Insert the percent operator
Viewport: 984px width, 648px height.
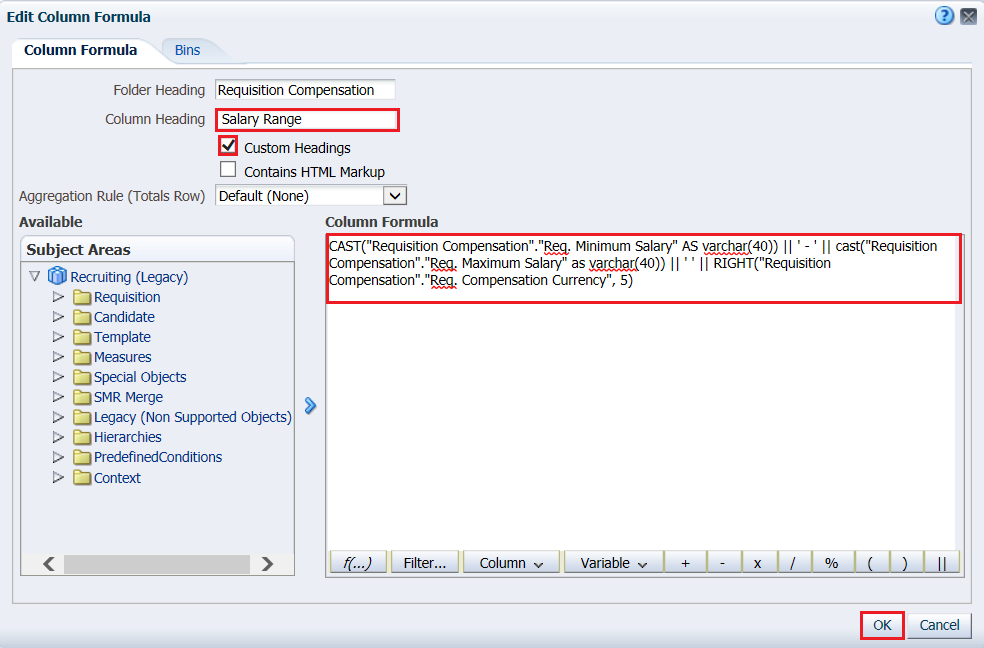click(x=832, y=563)
